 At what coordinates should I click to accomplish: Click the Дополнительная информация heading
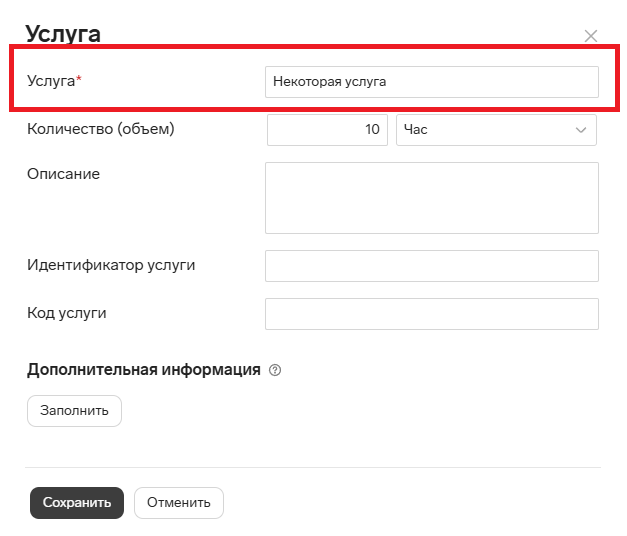(x=144, y=370)
